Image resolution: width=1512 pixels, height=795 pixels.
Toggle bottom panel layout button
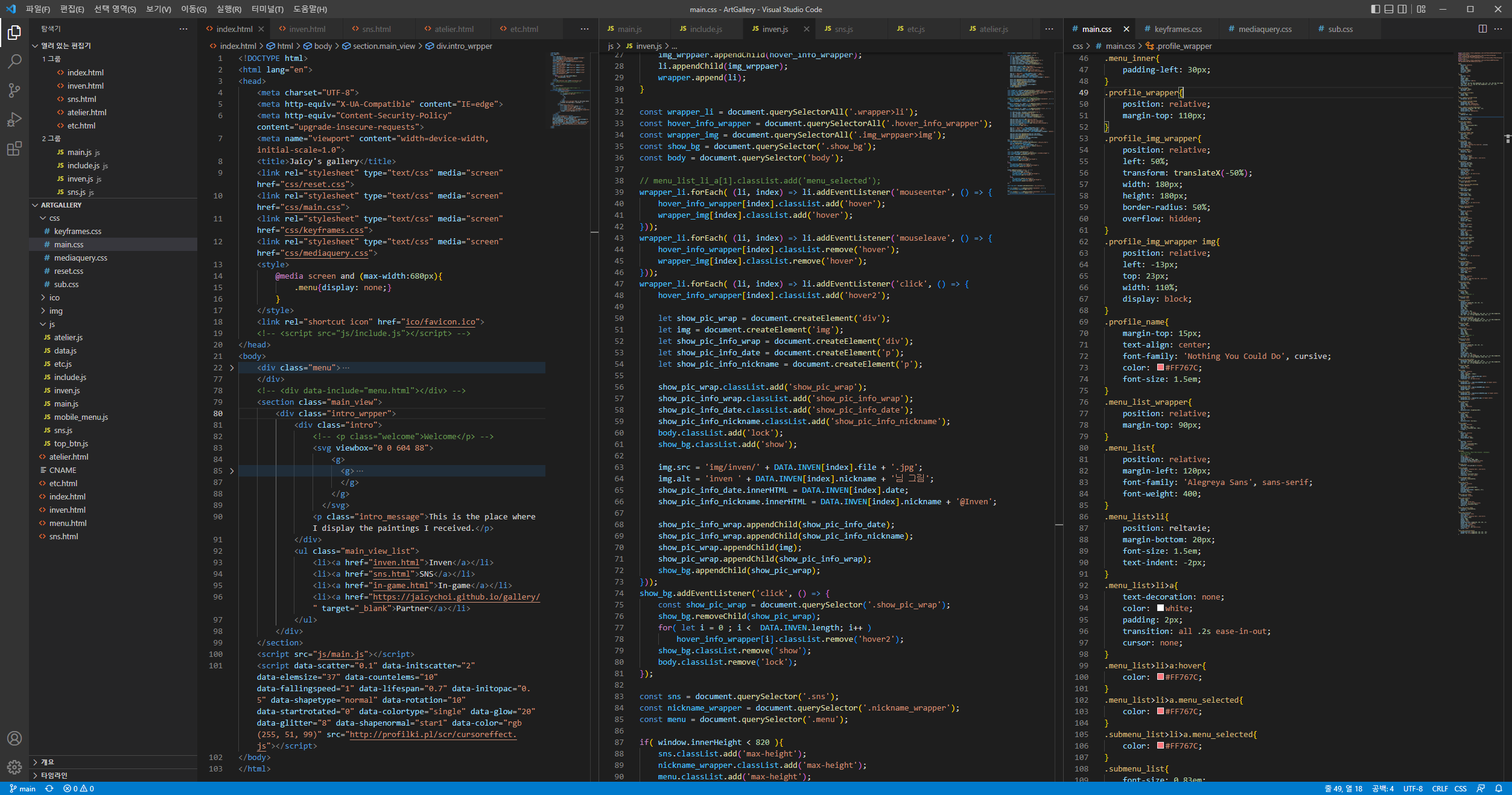(1388, 9)
